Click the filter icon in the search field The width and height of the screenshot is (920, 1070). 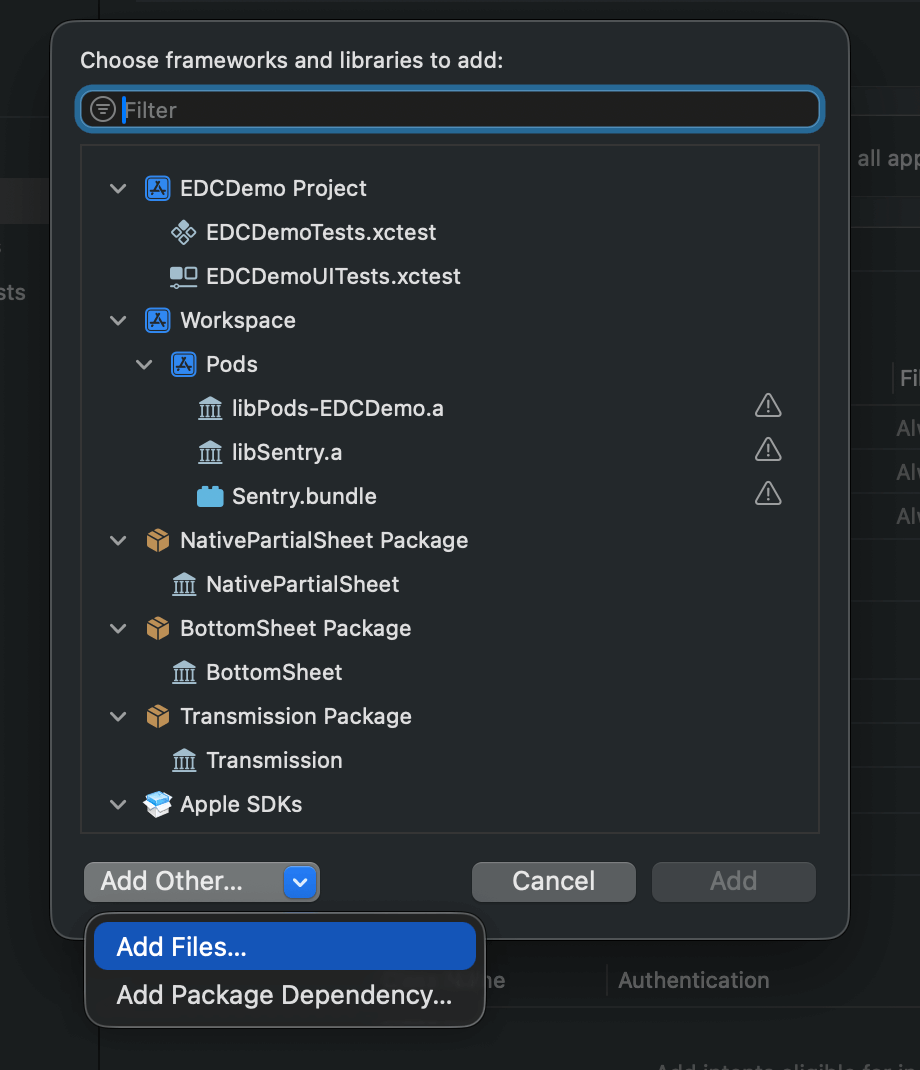103,108
